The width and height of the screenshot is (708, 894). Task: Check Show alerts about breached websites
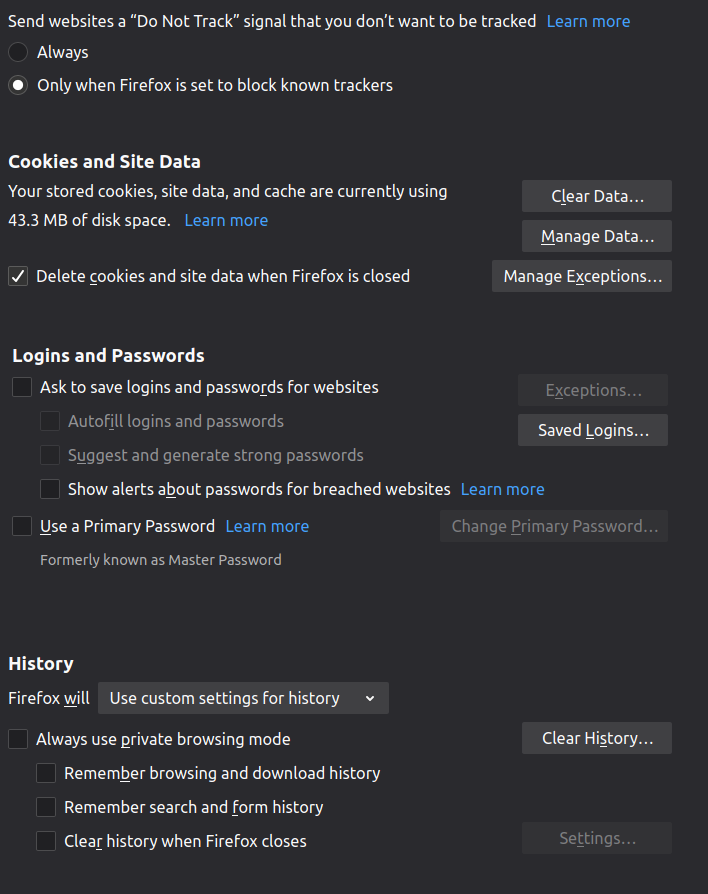coord(50,489)
